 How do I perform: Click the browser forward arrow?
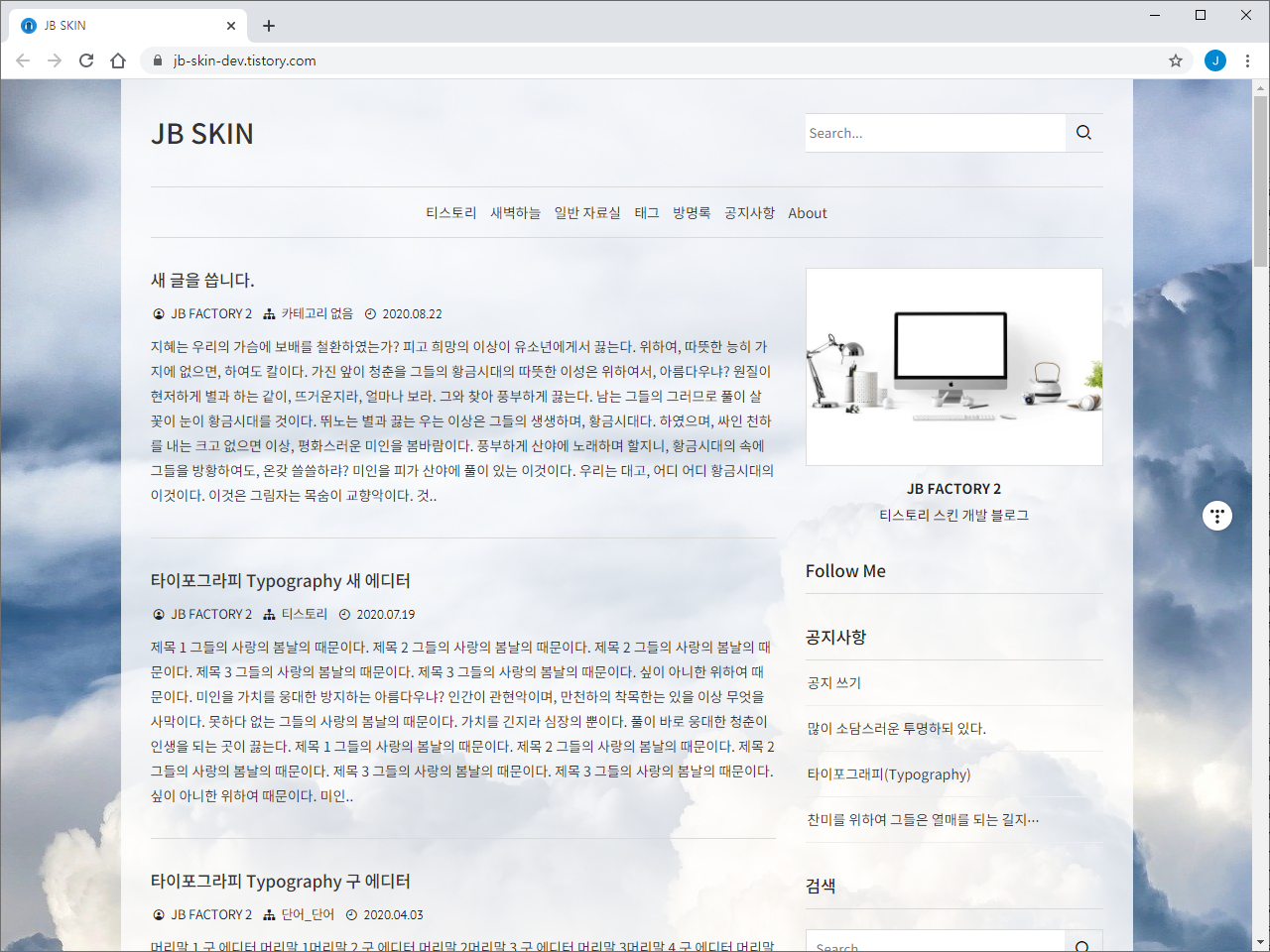[x=55, y=60]
